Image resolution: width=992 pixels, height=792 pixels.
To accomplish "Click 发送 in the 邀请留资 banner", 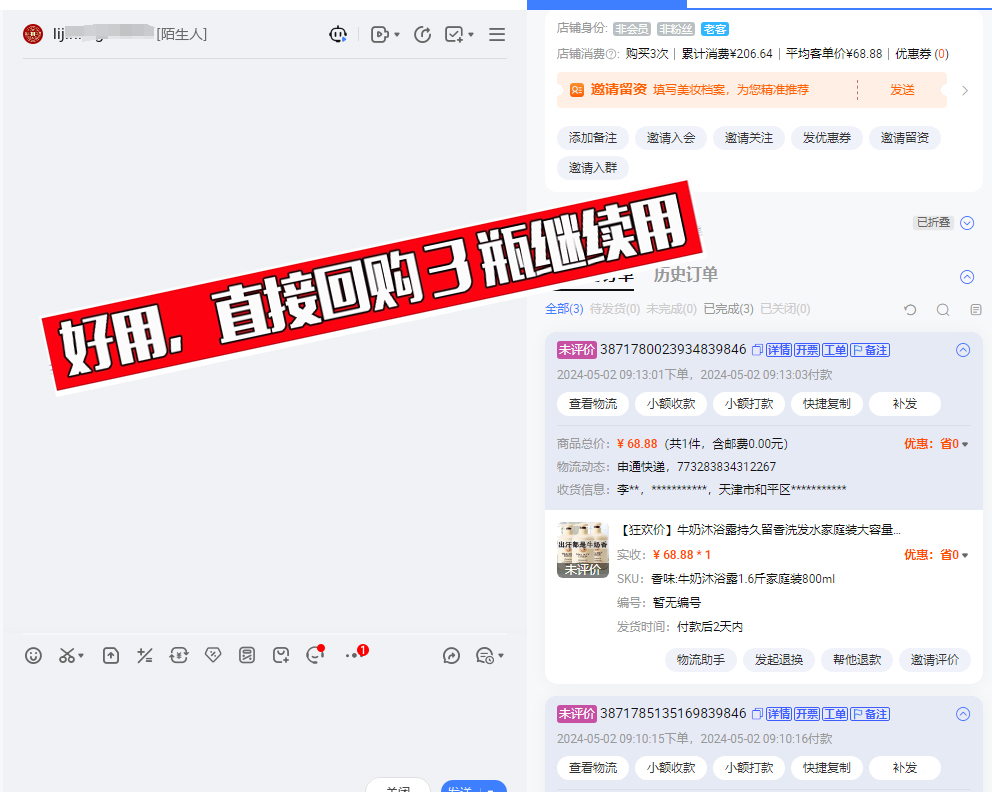I will tap(902, 90).
